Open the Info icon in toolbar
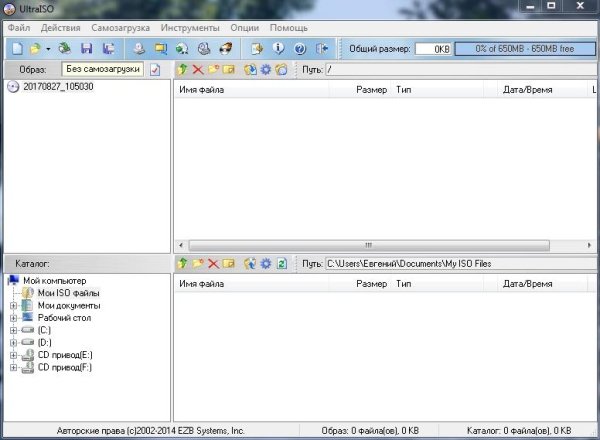The image size is (600, 440). [278, 49]
